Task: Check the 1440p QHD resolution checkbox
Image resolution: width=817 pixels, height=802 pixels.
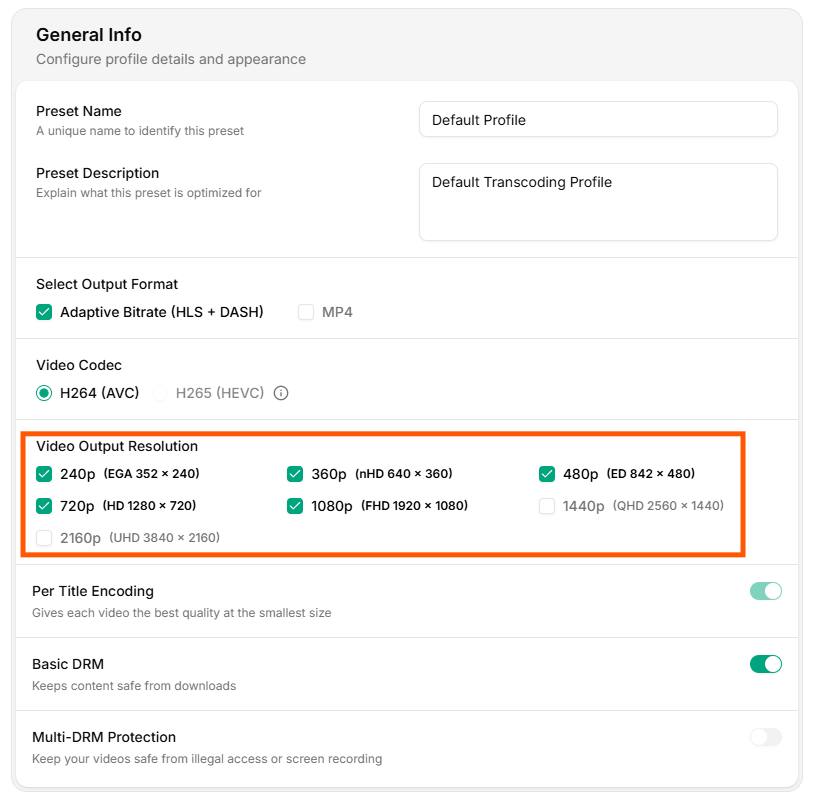Action: [x=547, y=506]
